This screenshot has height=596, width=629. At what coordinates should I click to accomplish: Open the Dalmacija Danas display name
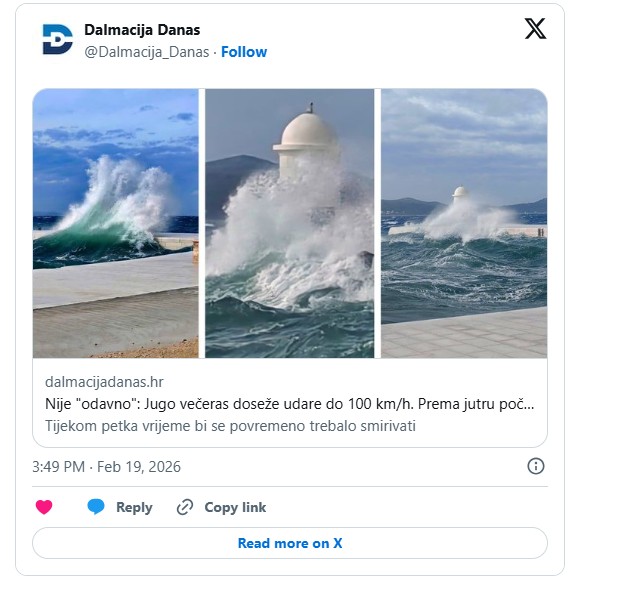coord(142,30)
